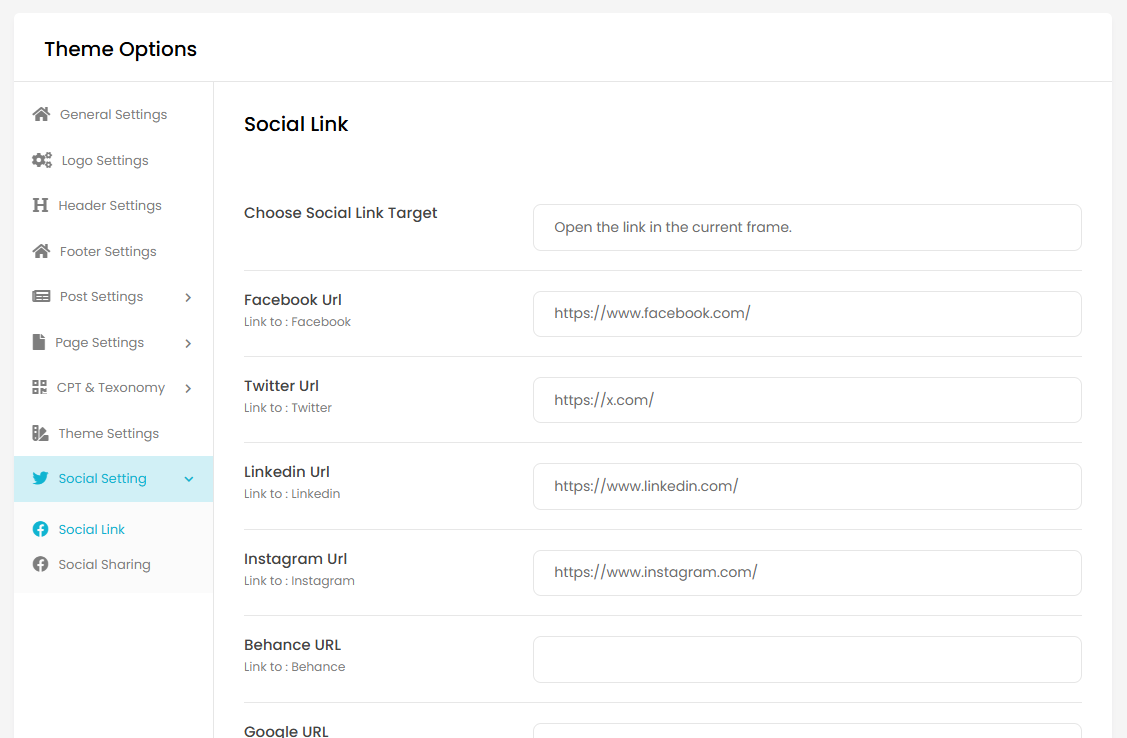This screenshot has width=1127, height=738.
Task: Expand the Post Settings submenu arrow
Action: 188,297
